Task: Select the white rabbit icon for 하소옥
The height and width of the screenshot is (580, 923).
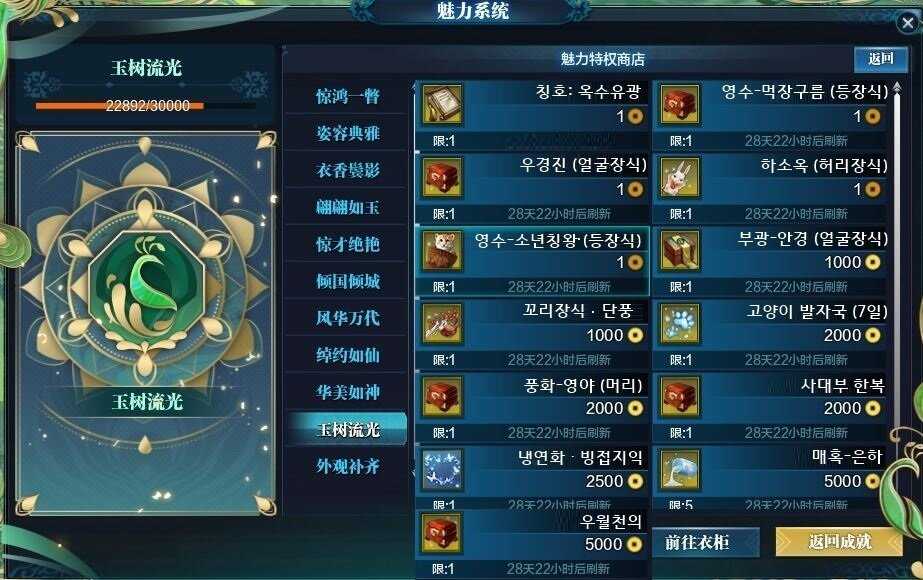Action: click(679, 178)
